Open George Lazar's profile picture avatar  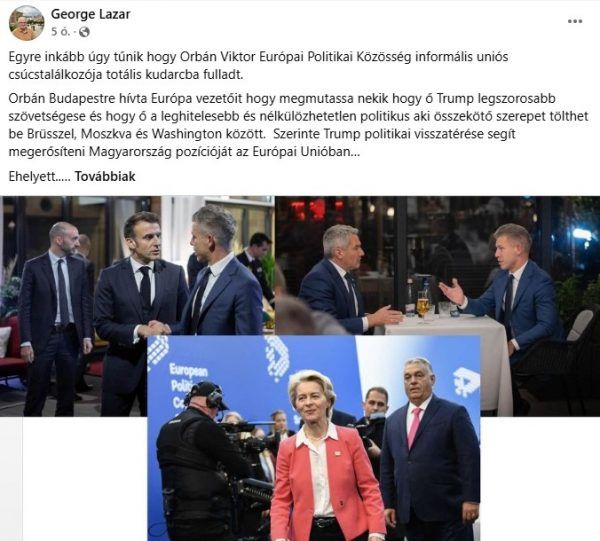click(x=27, y=23)
